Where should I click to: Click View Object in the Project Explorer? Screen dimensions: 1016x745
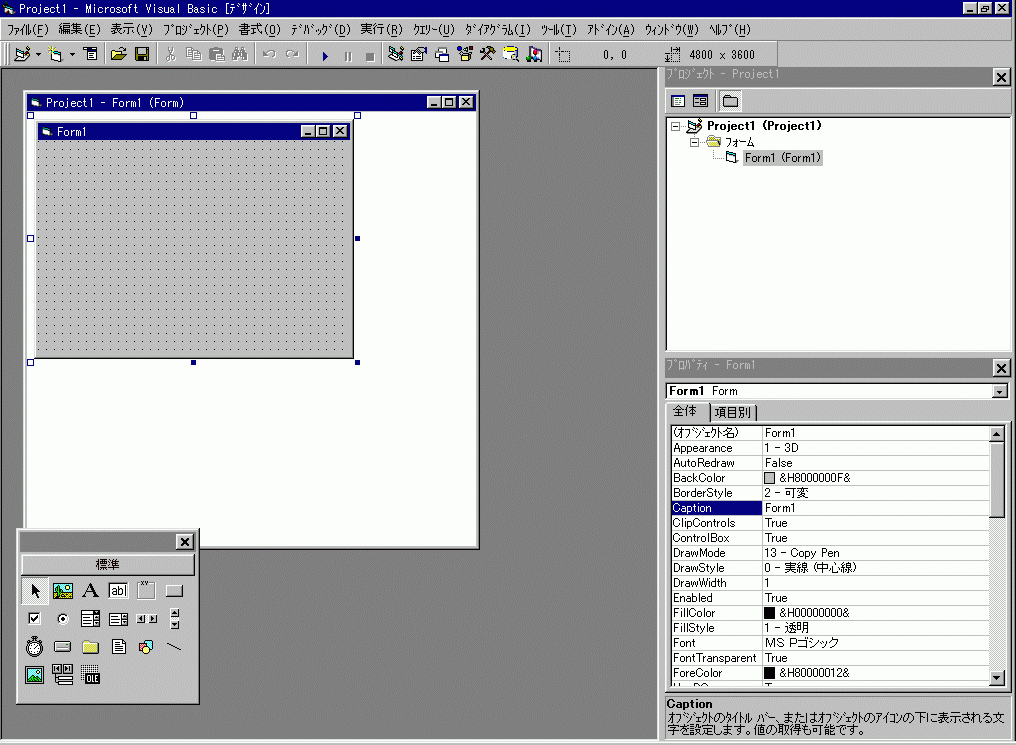coord(700,101)
